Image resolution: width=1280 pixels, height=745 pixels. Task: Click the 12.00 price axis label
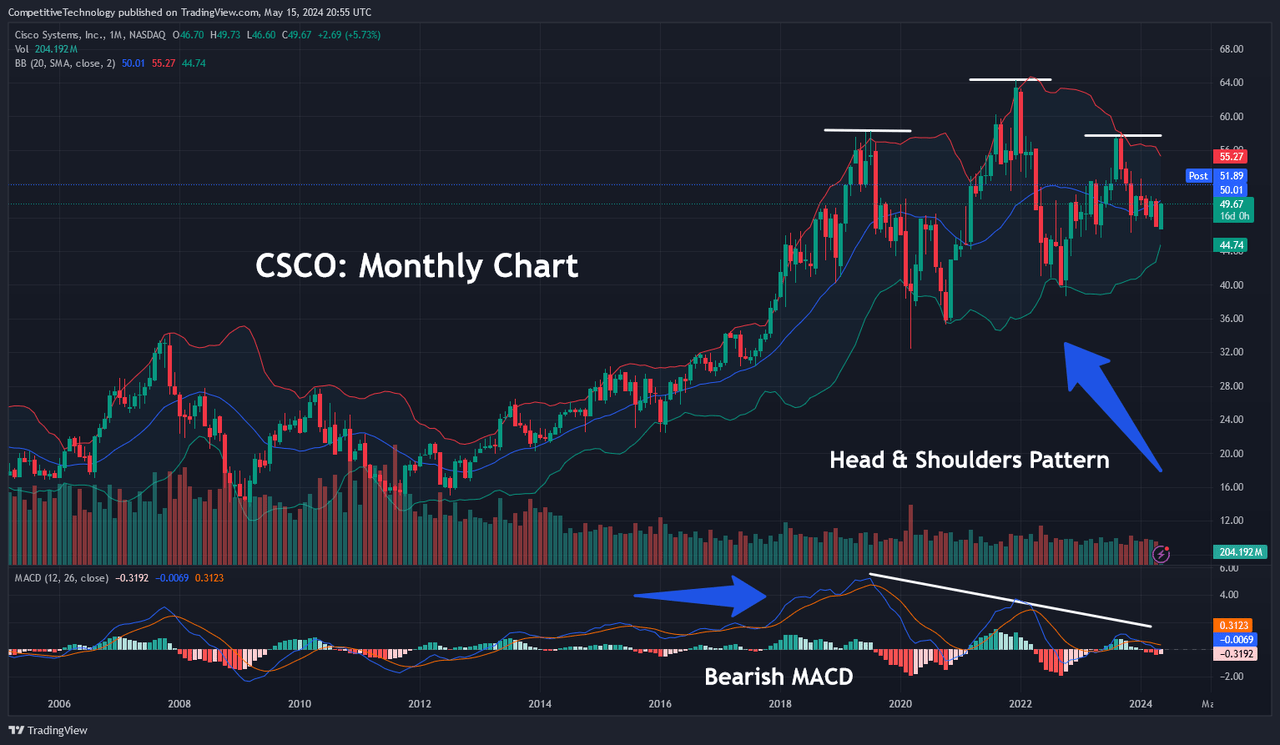1231,521
